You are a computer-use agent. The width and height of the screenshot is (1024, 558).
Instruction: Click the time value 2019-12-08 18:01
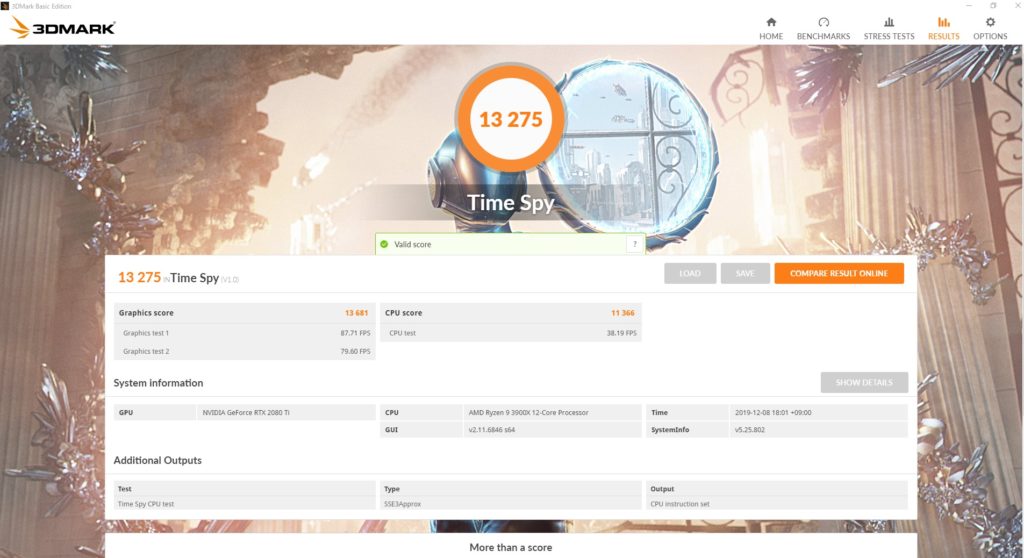point(773,413)
